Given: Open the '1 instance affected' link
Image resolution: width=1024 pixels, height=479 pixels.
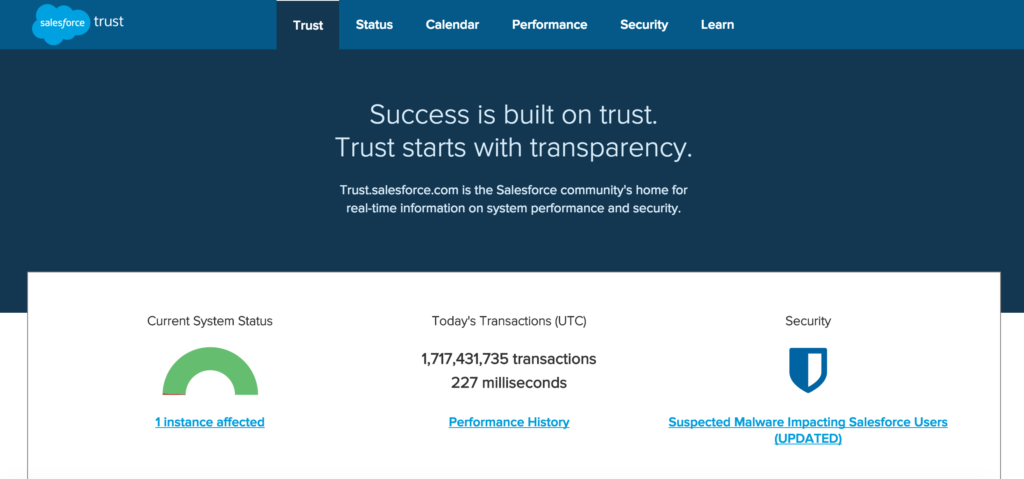Looking at the screenshot, I should point(210,422).
